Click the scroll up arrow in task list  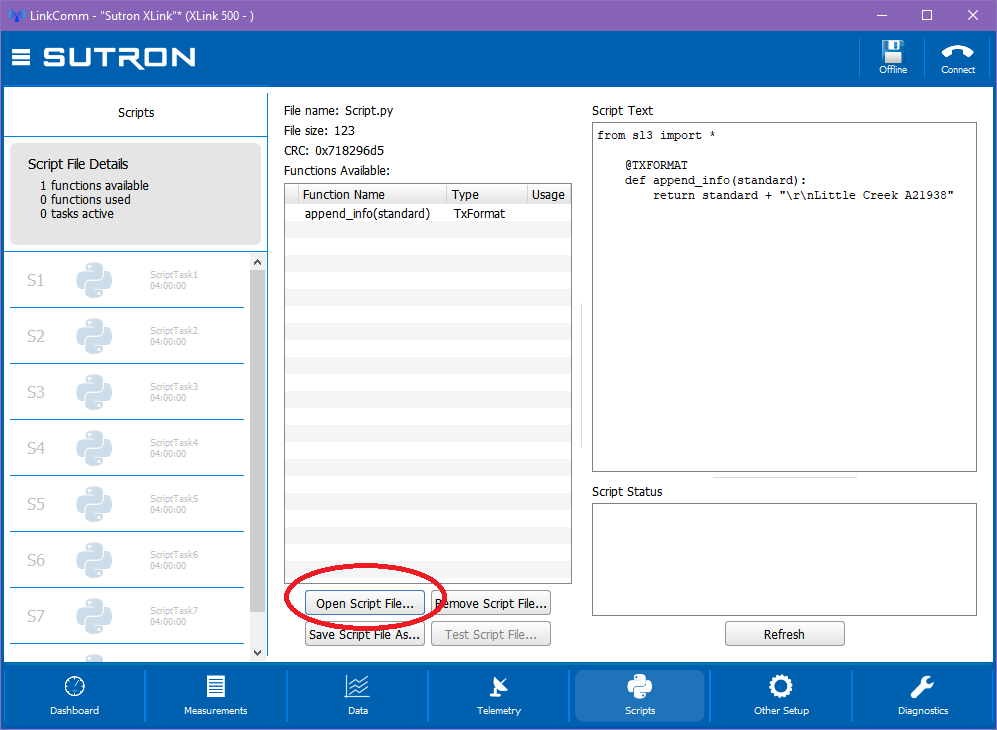[x=258, y=262]
